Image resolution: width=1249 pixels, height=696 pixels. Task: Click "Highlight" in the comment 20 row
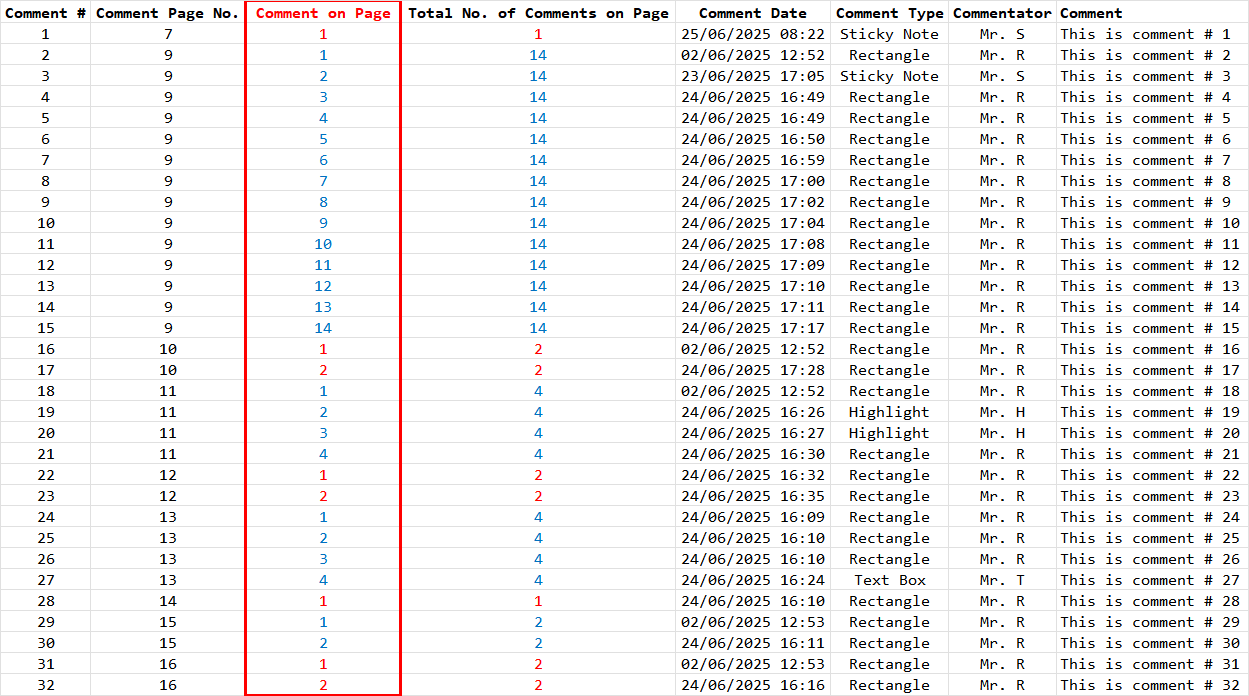[x=889, y=433]
